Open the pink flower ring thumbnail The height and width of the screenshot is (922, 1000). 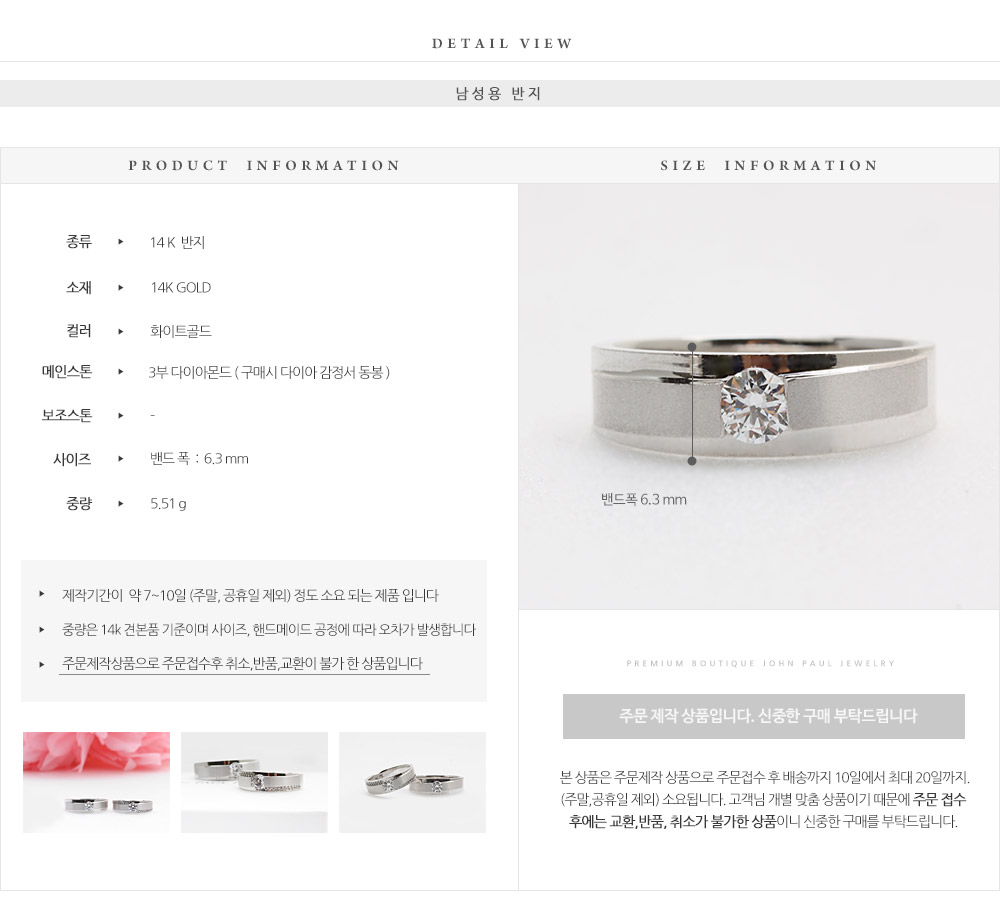point(96,782)
